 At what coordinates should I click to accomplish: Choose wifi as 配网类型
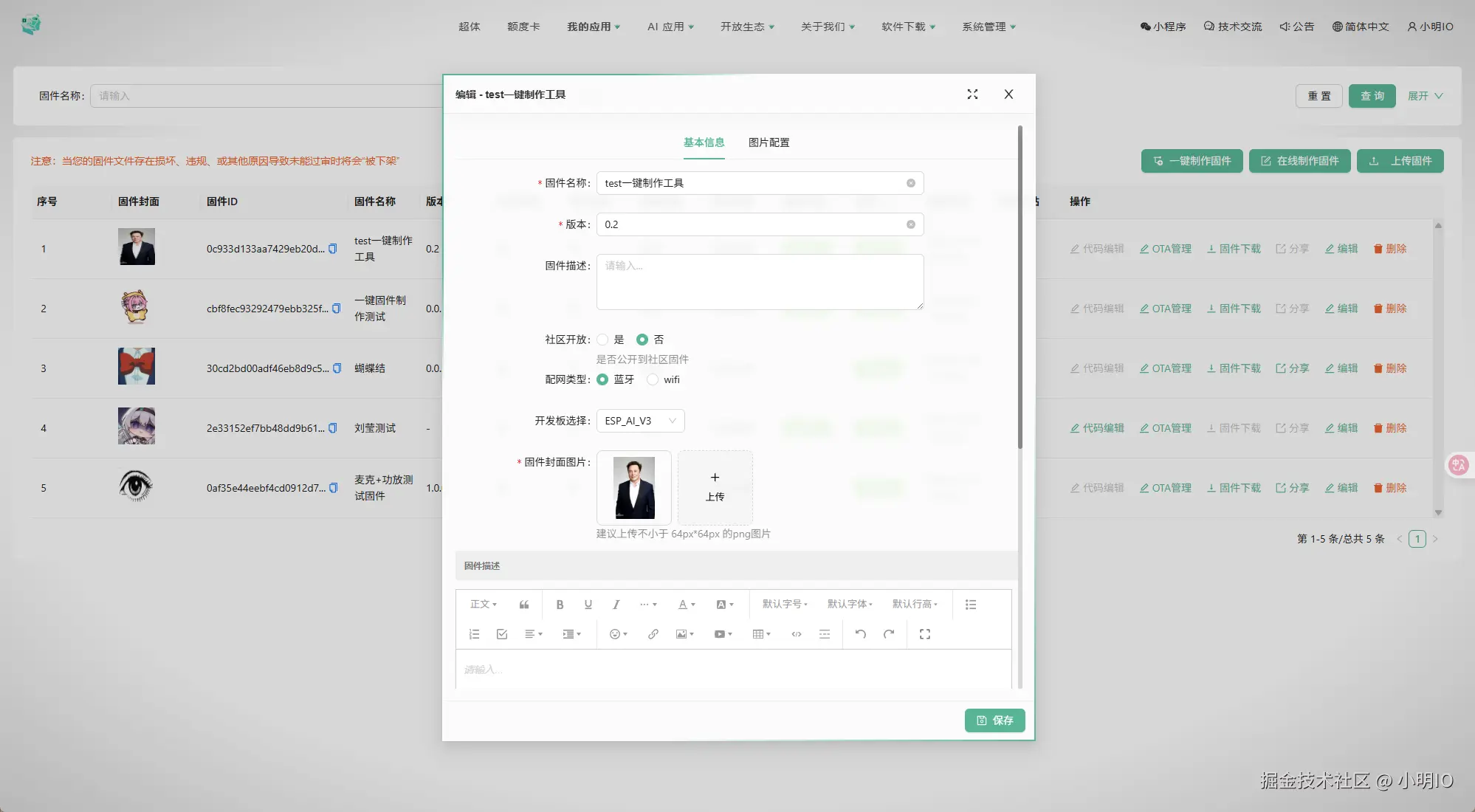tap(653, 379)
